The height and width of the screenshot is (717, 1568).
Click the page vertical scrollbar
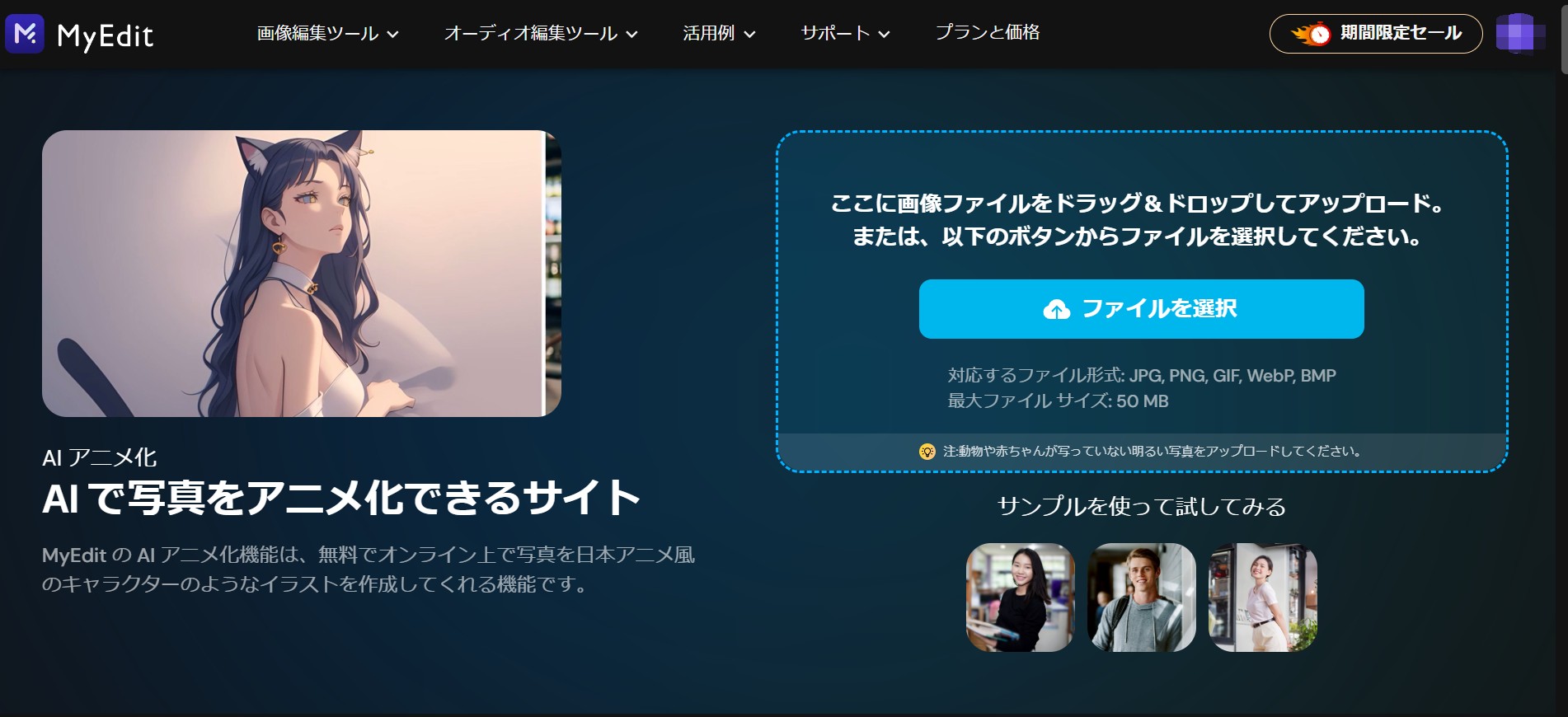1562,330
